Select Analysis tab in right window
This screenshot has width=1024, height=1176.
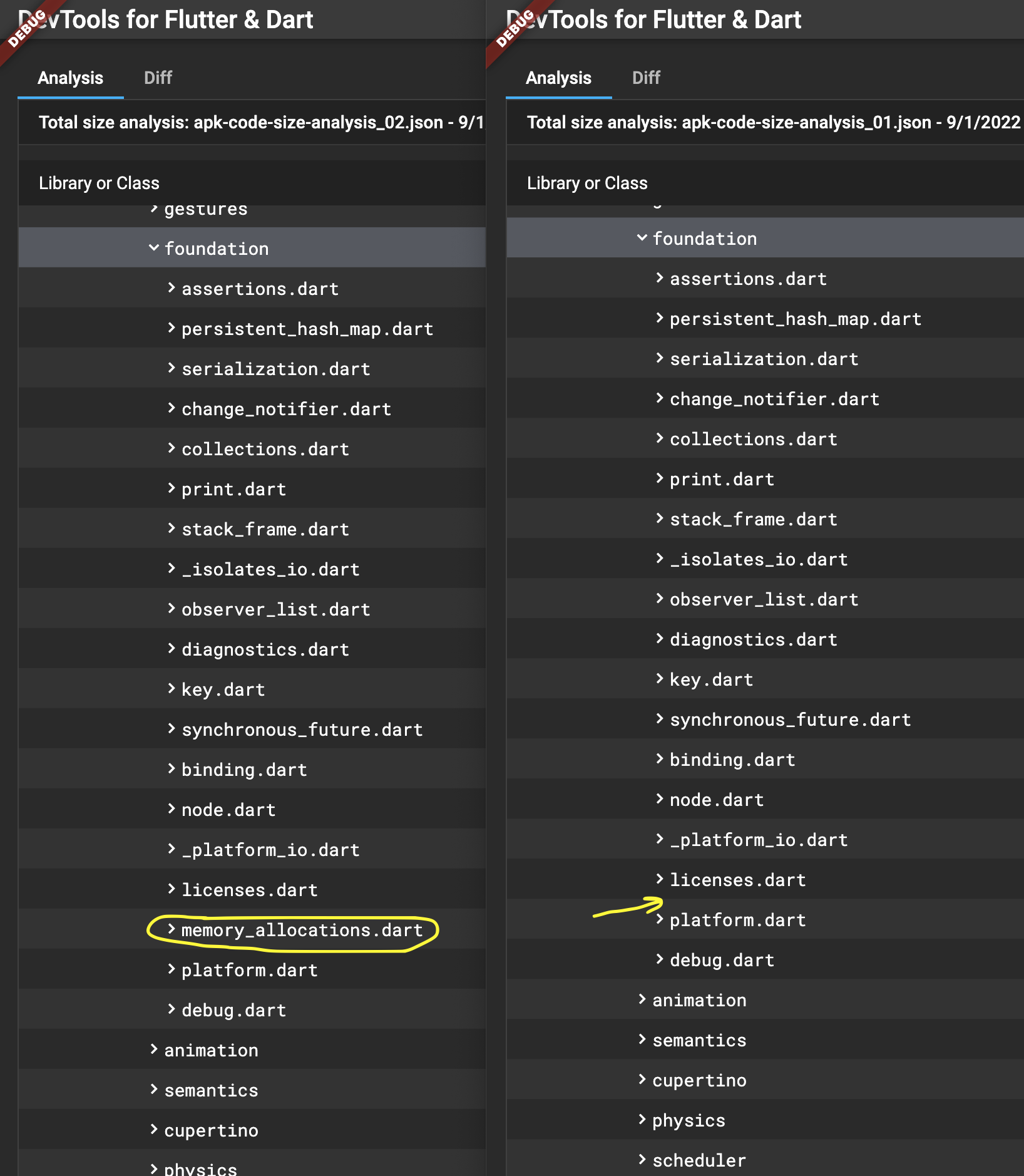pyautogui.click(x=558, y=78)
